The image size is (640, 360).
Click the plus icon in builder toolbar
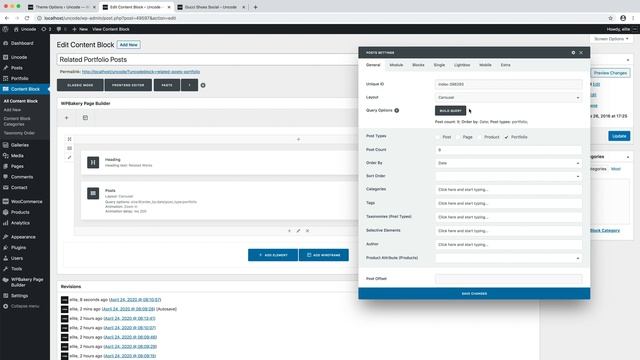(x=67, y=118)
